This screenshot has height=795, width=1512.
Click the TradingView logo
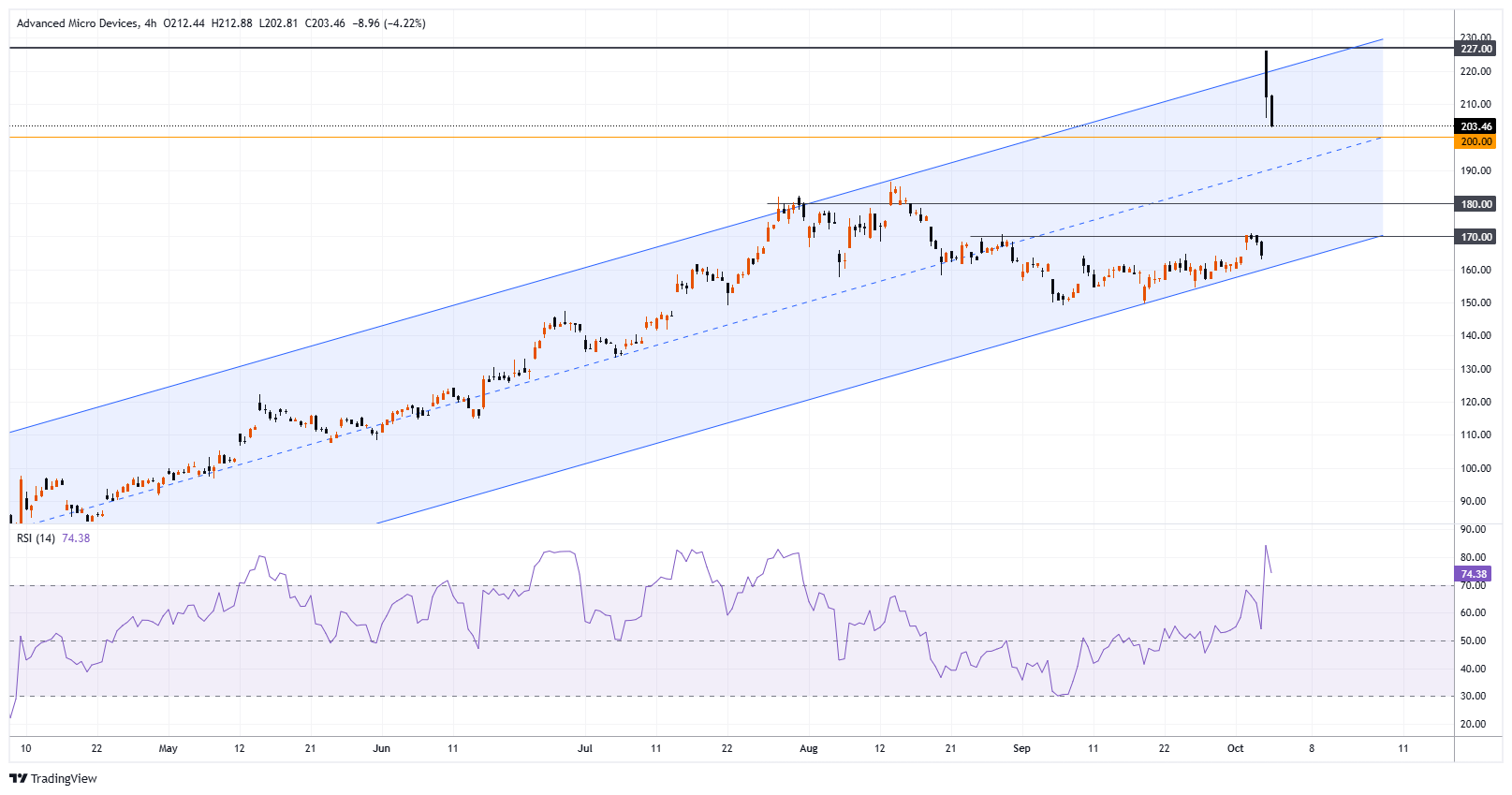pos(53,778)
